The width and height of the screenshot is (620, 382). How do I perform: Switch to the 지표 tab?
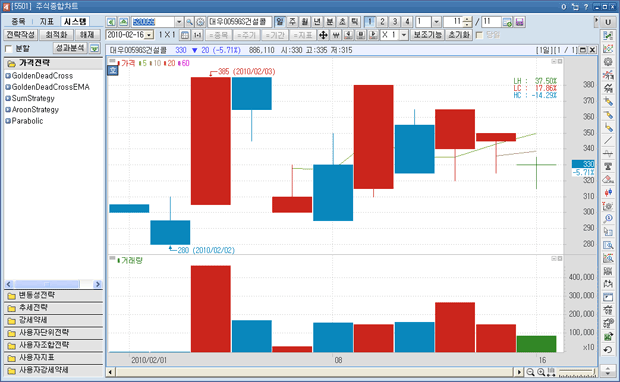(x=46, y=21)
